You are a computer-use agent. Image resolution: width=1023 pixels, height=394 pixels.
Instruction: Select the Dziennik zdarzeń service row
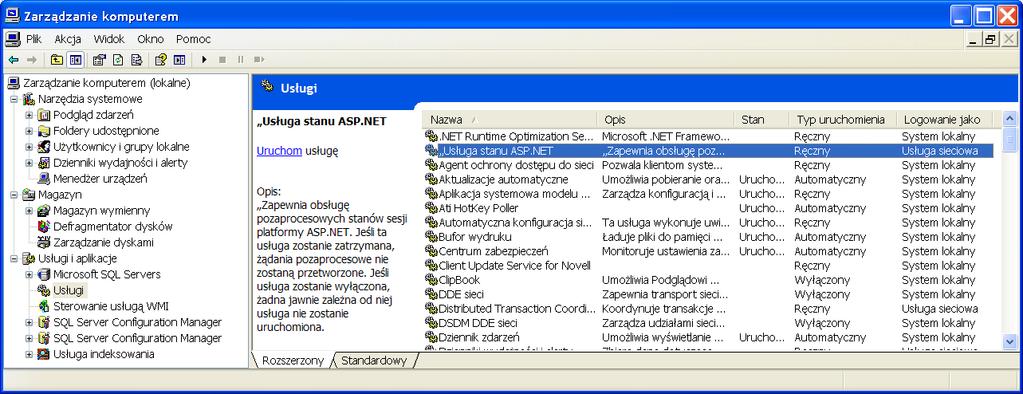click(709, 337)
